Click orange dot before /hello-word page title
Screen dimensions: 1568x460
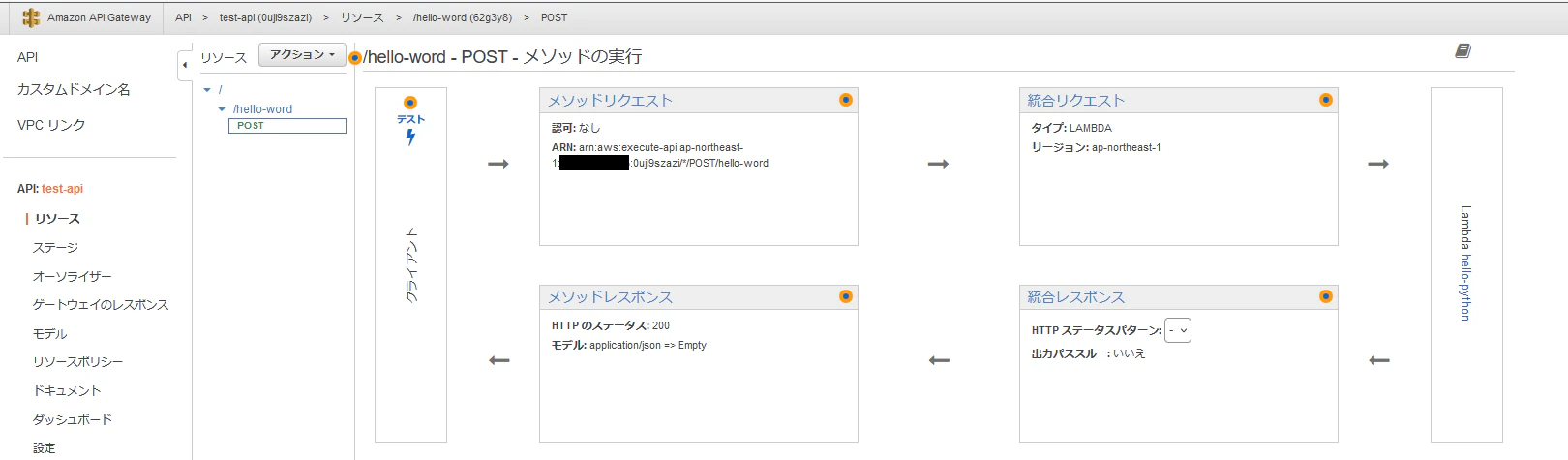coord(355,58)
